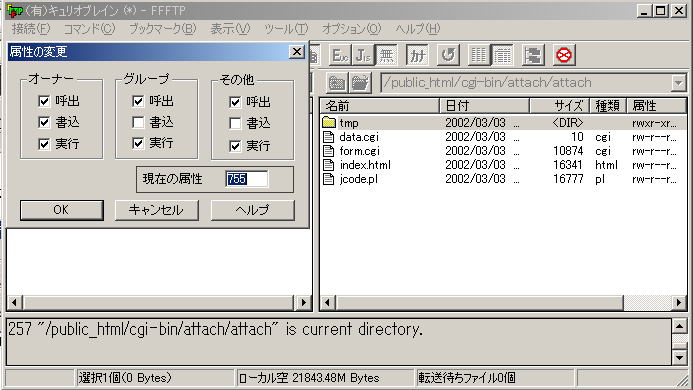Click local list scroll right arrow
This screenshot has width=693, height=390.
pyautogui.click(x=304, y=303)
